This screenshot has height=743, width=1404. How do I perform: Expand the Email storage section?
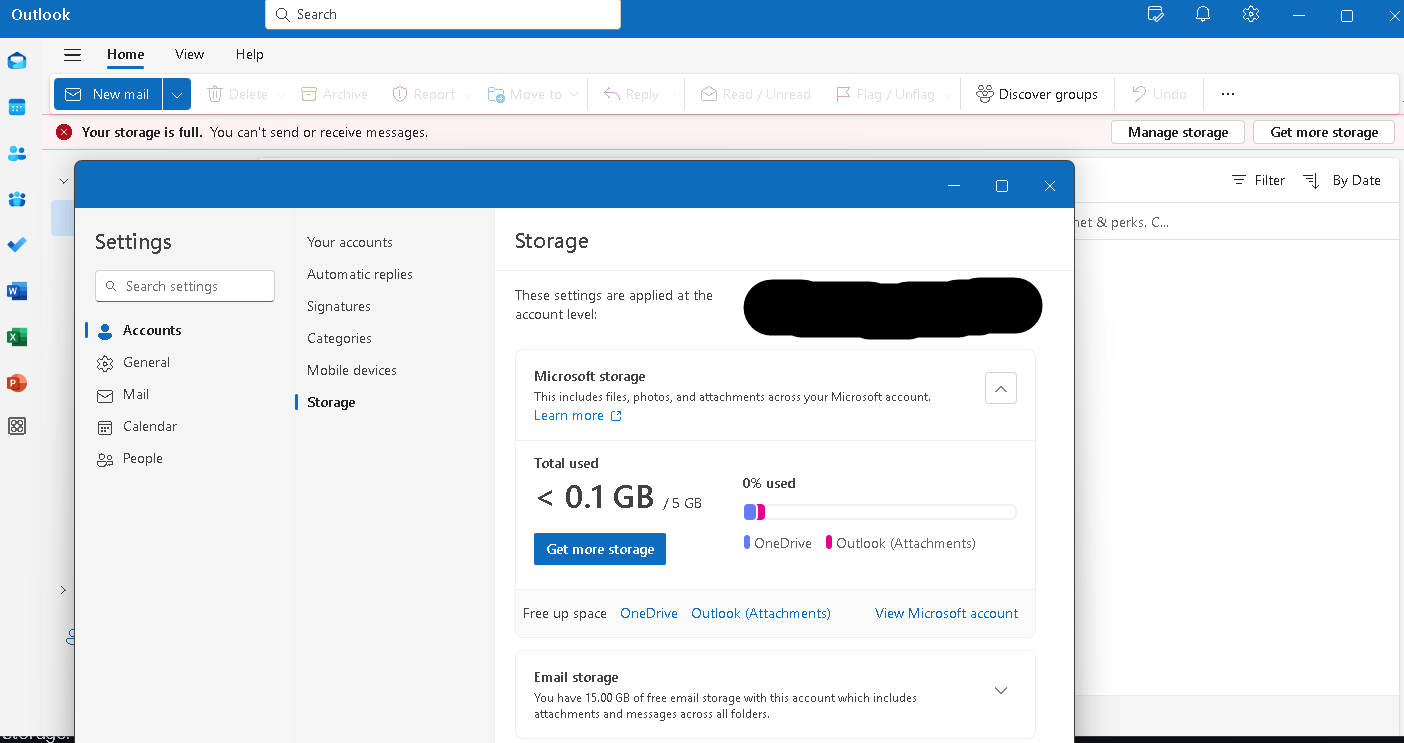pos(1001,690)
